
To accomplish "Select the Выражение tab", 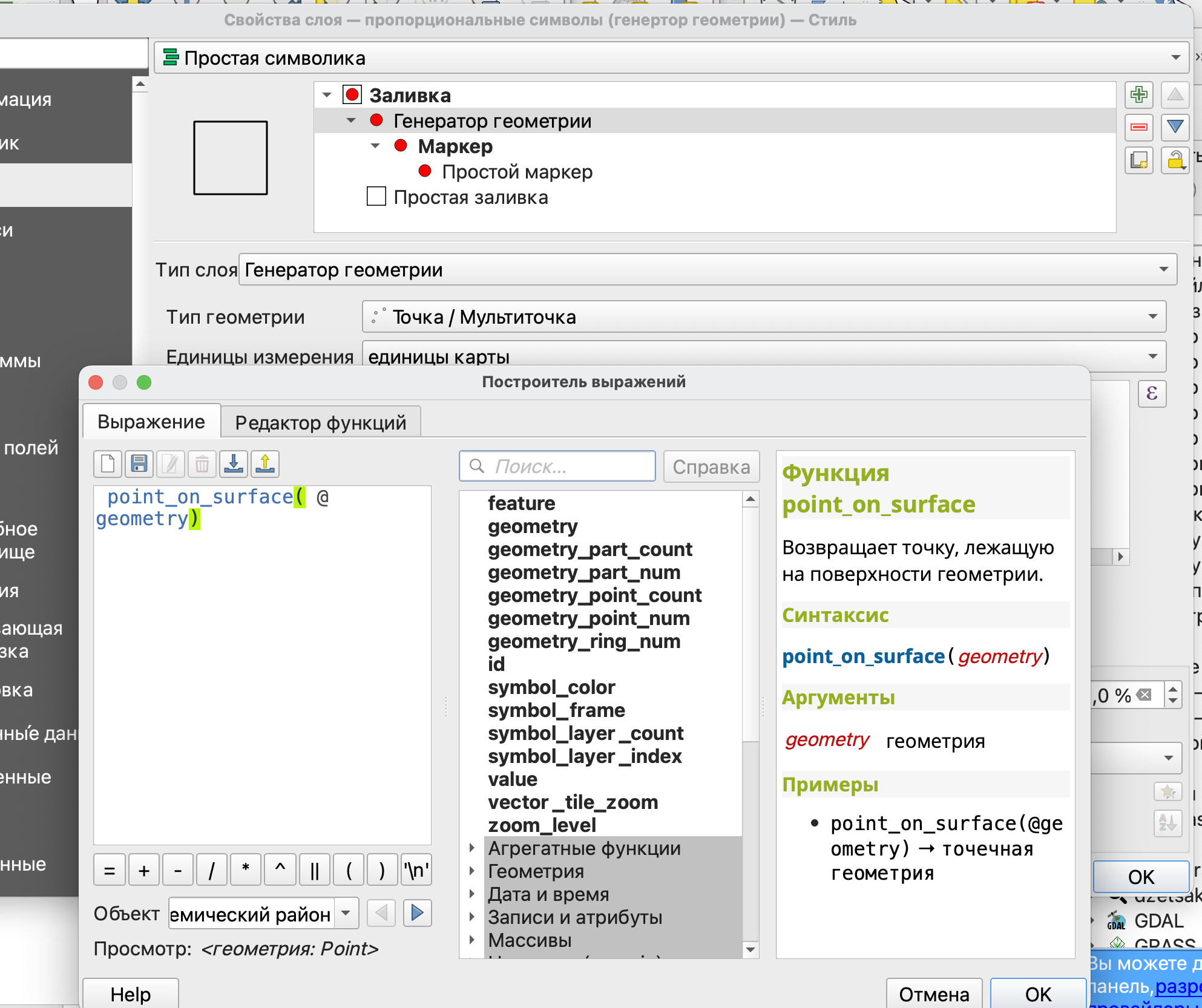I will [151, 422].
